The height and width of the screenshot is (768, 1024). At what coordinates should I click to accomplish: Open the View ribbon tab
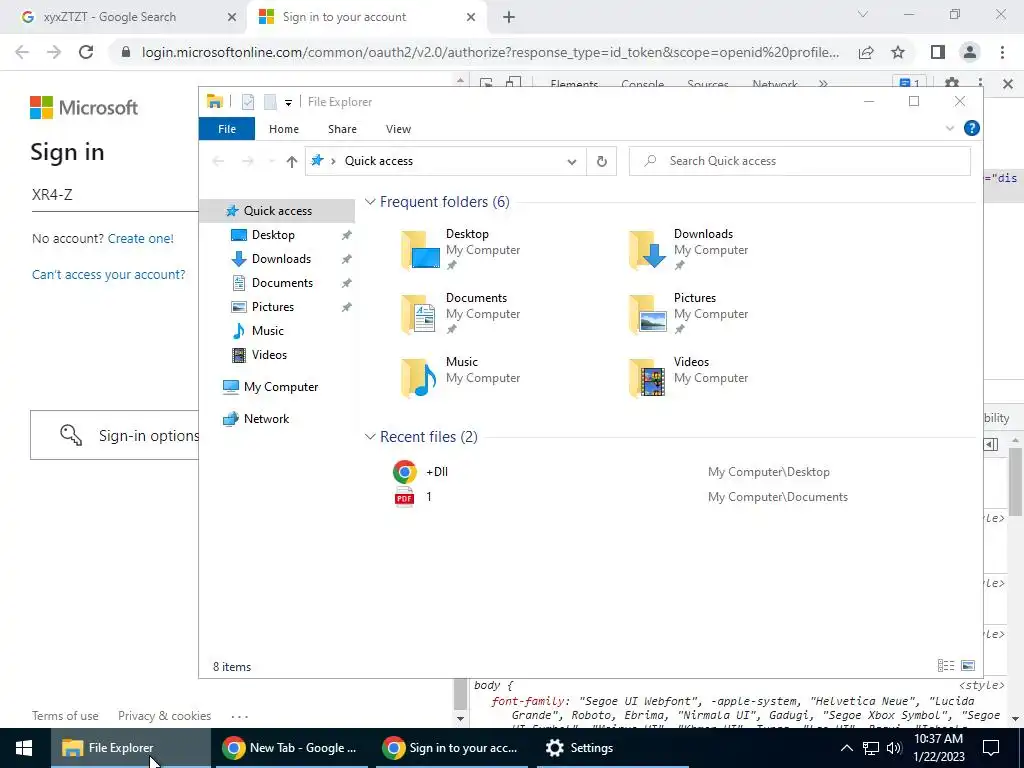pyautogui.click(x=398, y=129)
